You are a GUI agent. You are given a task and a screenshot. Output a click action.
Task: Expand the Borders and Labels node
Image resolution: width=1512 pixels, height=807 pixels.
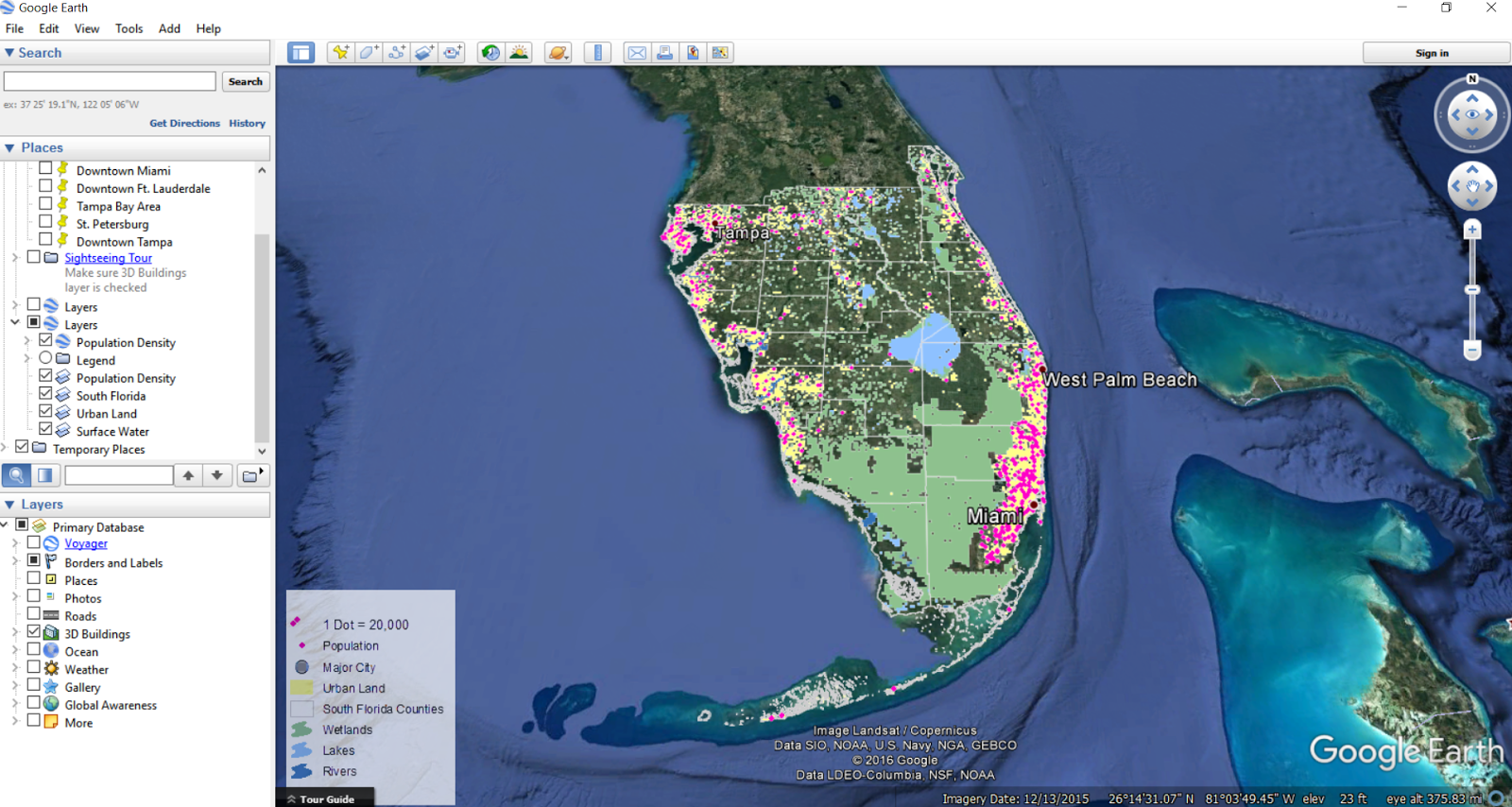point(15,562)
